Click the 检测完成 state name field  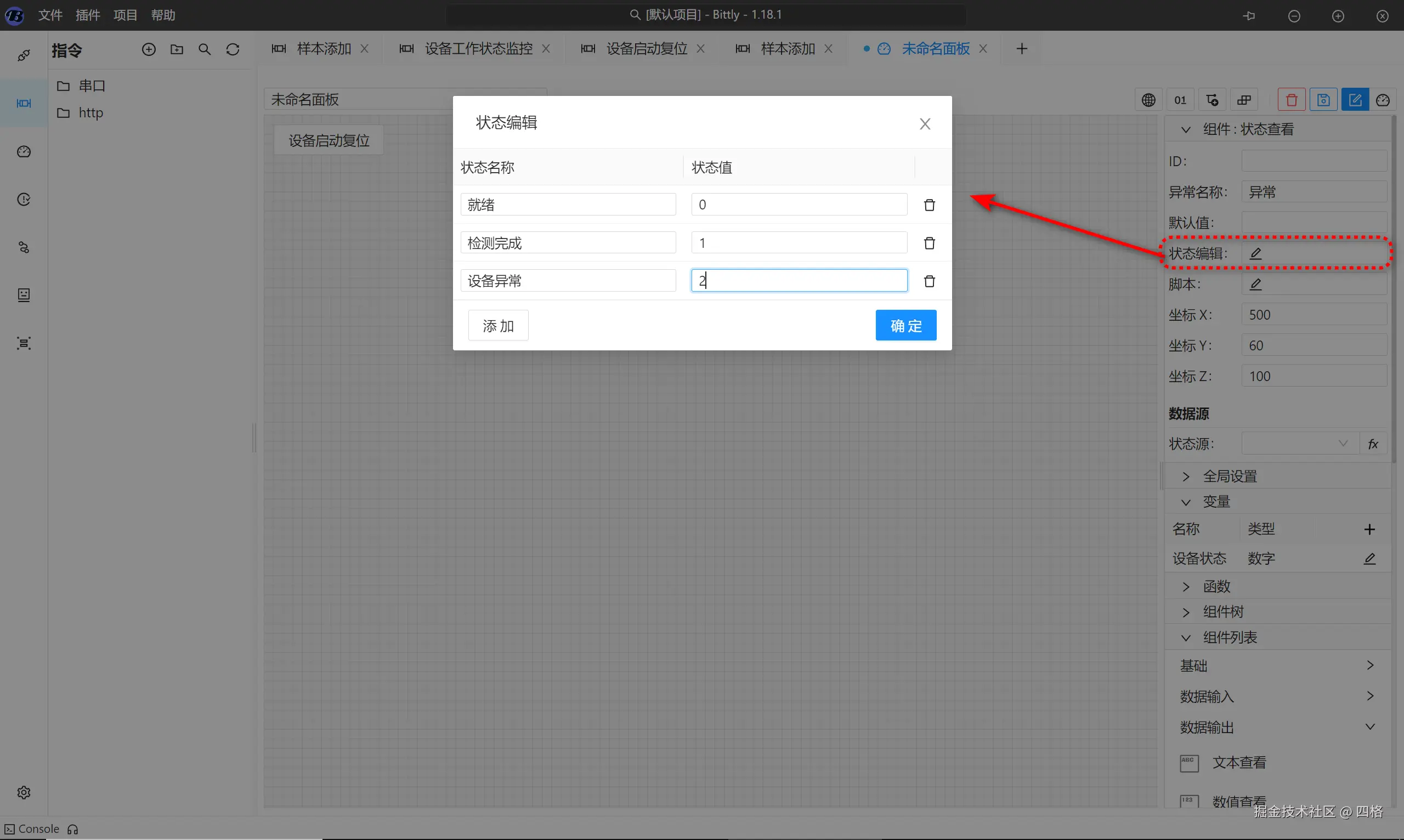[x=568, y=243]
